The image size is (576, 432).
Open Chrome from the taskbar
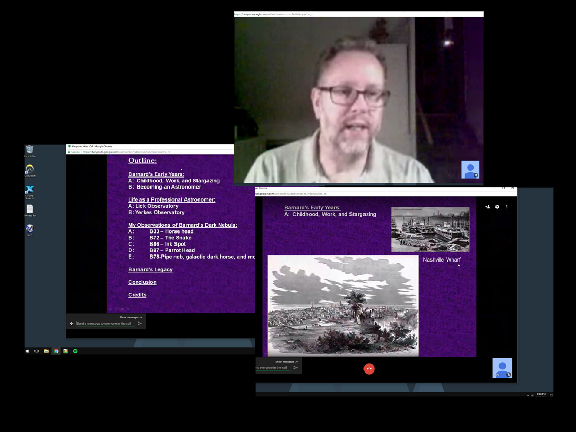click(56, 351)
